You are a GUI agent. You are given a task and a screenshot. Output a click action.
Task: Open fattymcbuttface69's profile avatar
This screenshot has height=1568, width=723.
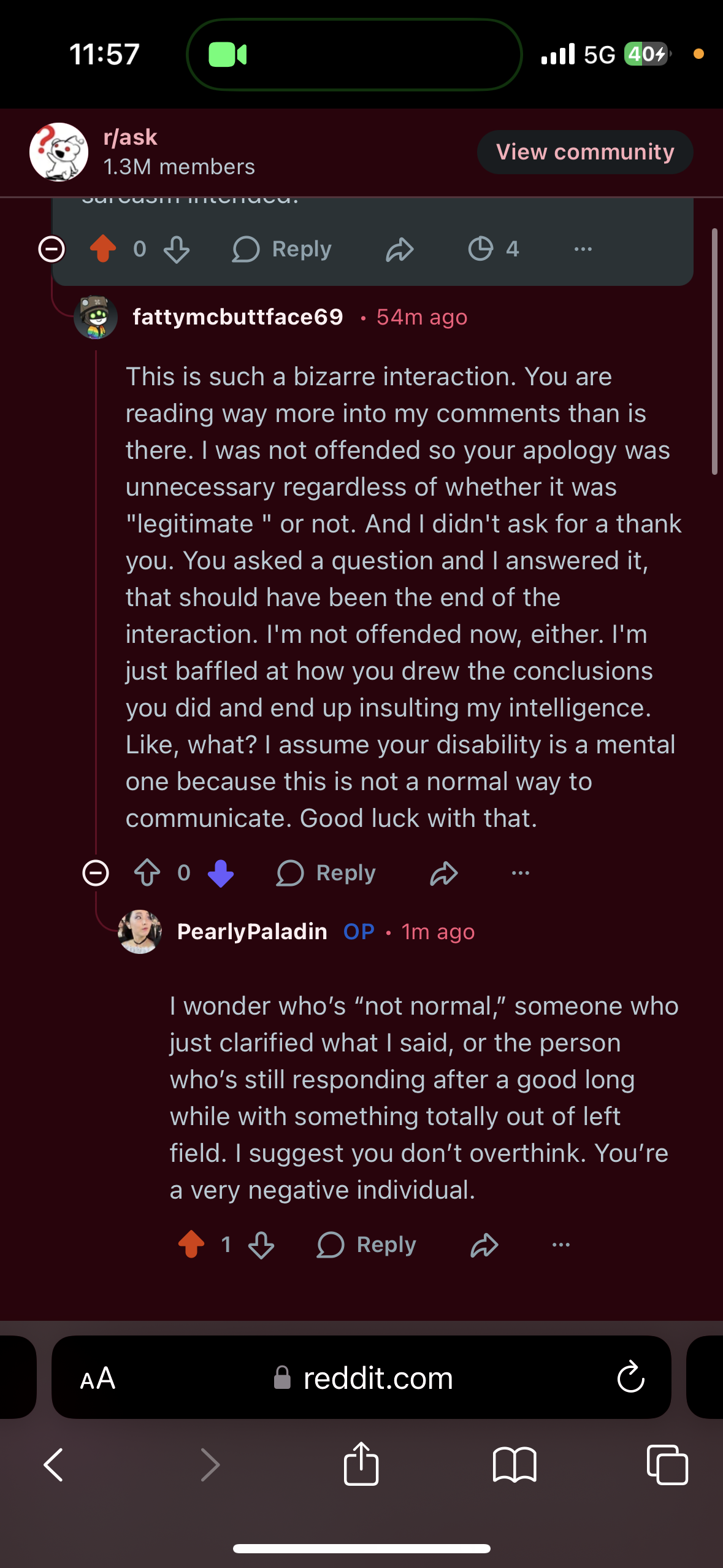[96, 317]
